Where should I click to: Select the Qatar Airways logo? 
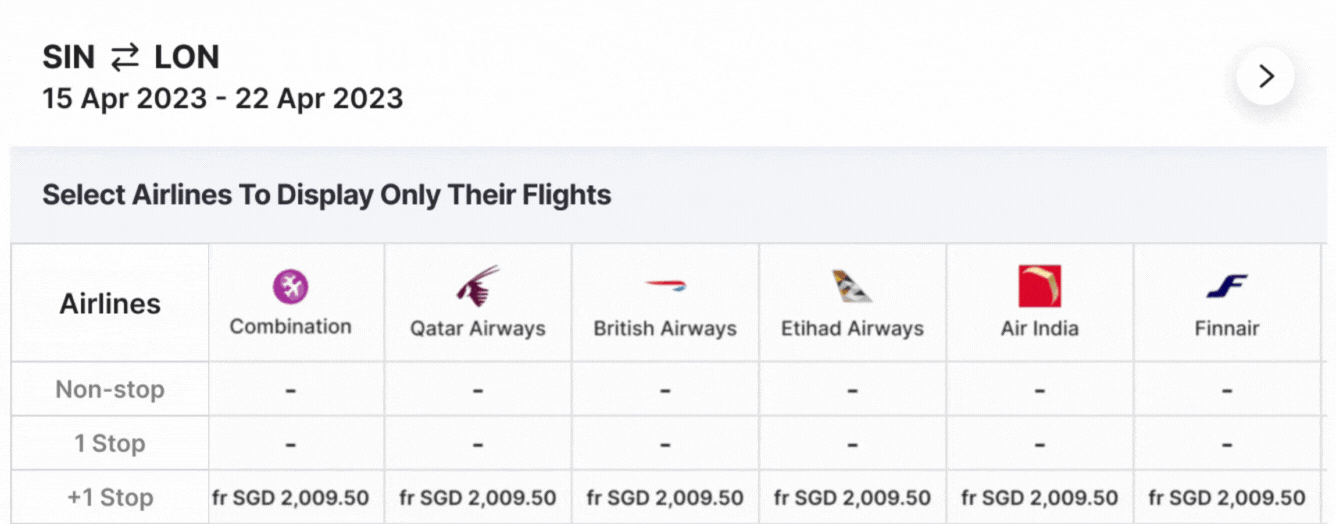tap(478, 286)
